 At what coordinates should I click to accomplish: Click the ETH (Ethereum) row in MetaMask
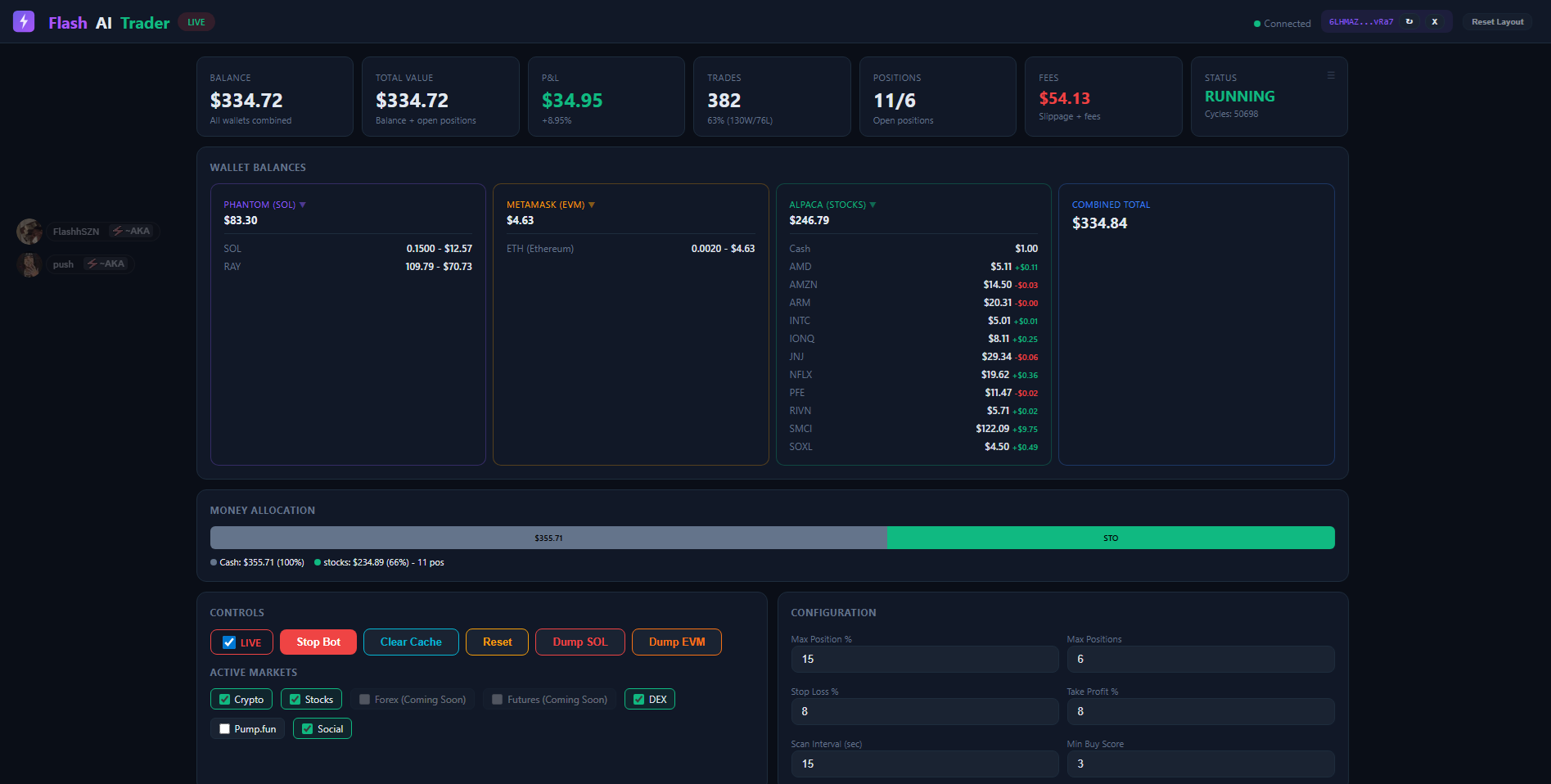click(631, 249)
